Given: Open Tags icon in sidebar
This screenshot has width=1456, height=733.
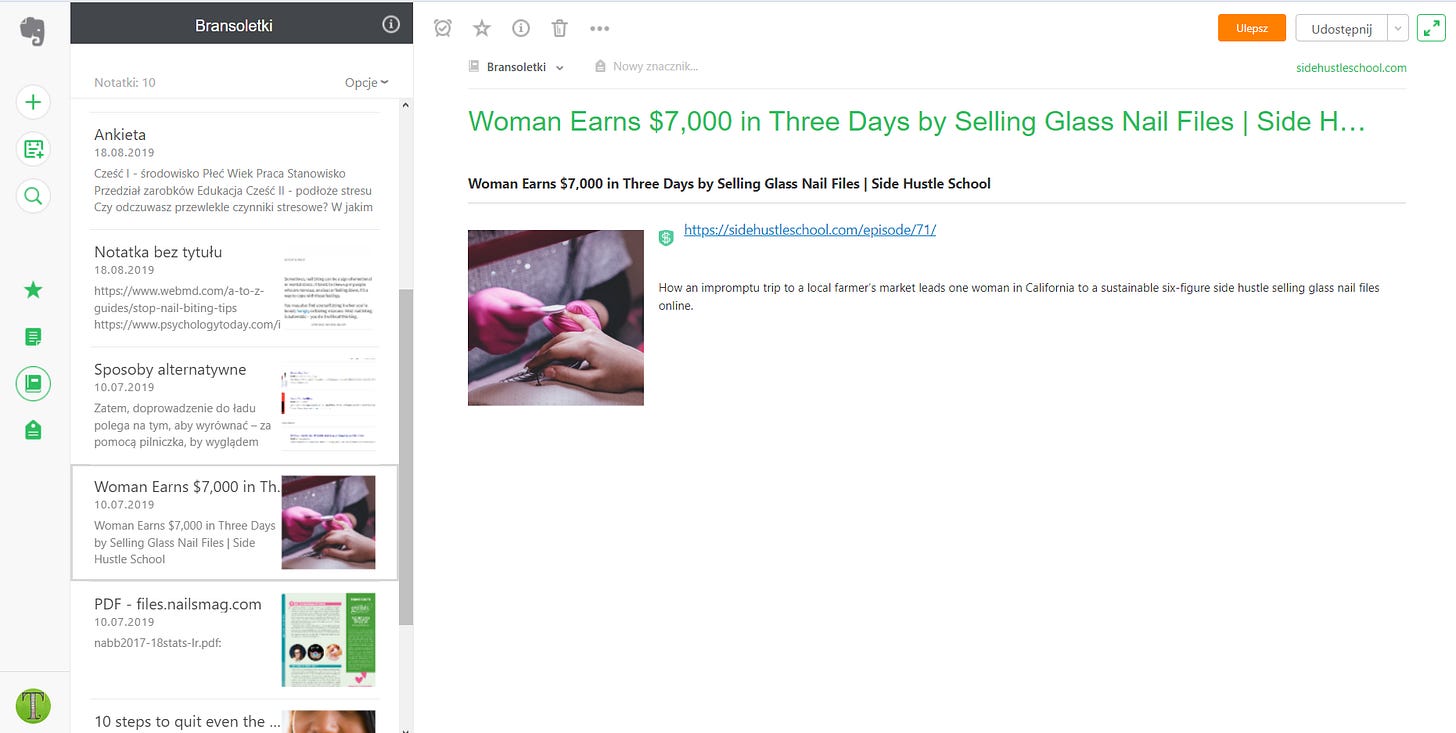Looking at the screenshot, I should tap(33, 430).
